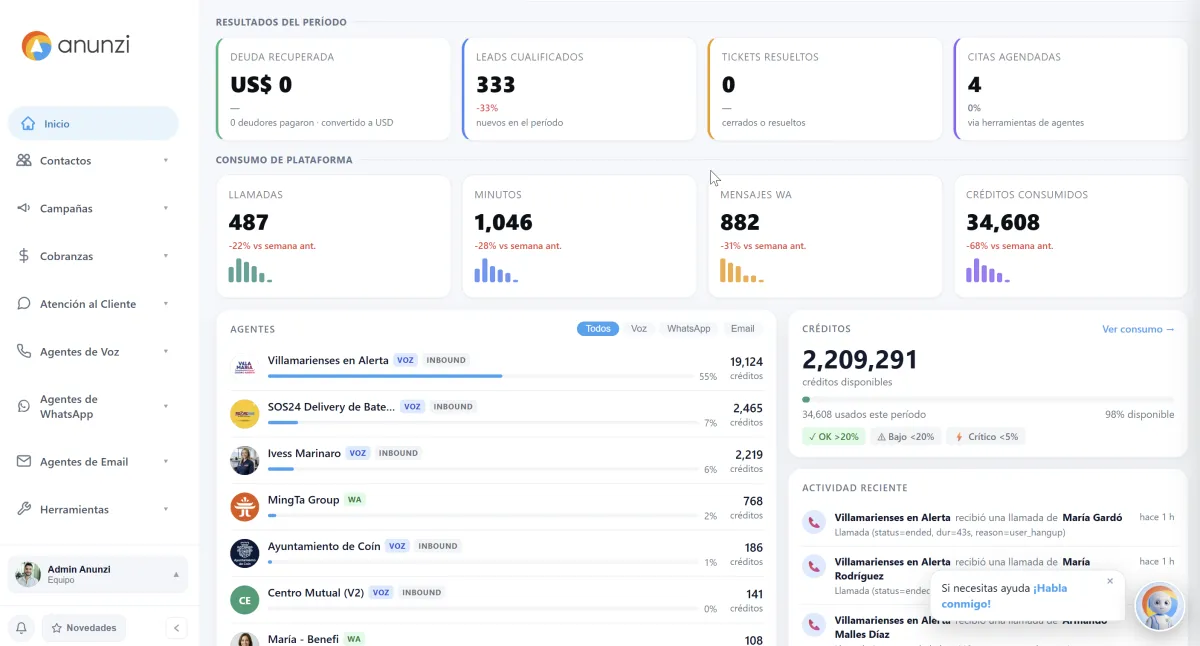Image resolution: width=1200 pixels, height=646 pixels.
Task: Click the Villamarienses en Alerta agent avatar
Action: click(245, 367)
